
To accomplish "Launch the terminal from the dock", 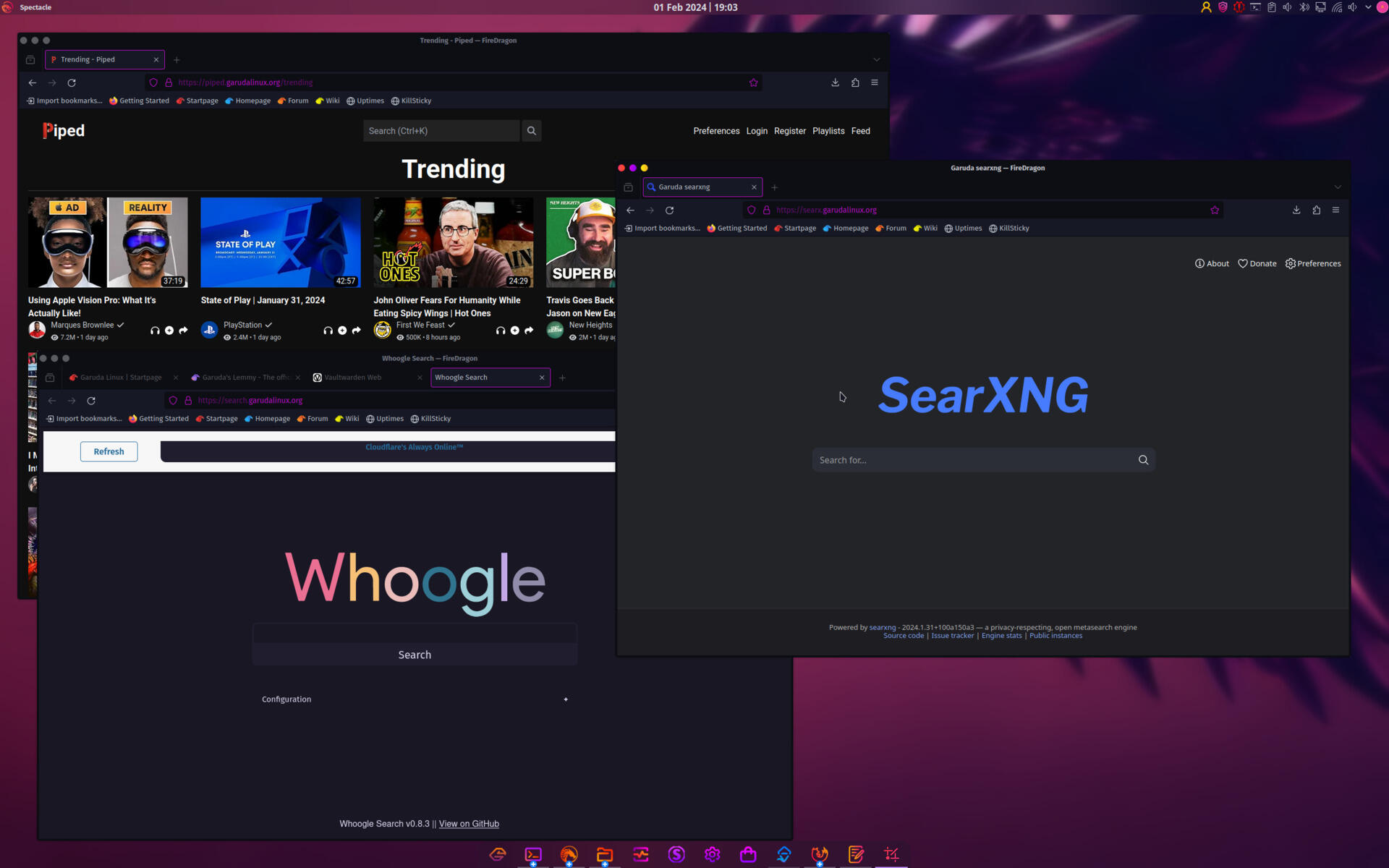I will (533, 854).
